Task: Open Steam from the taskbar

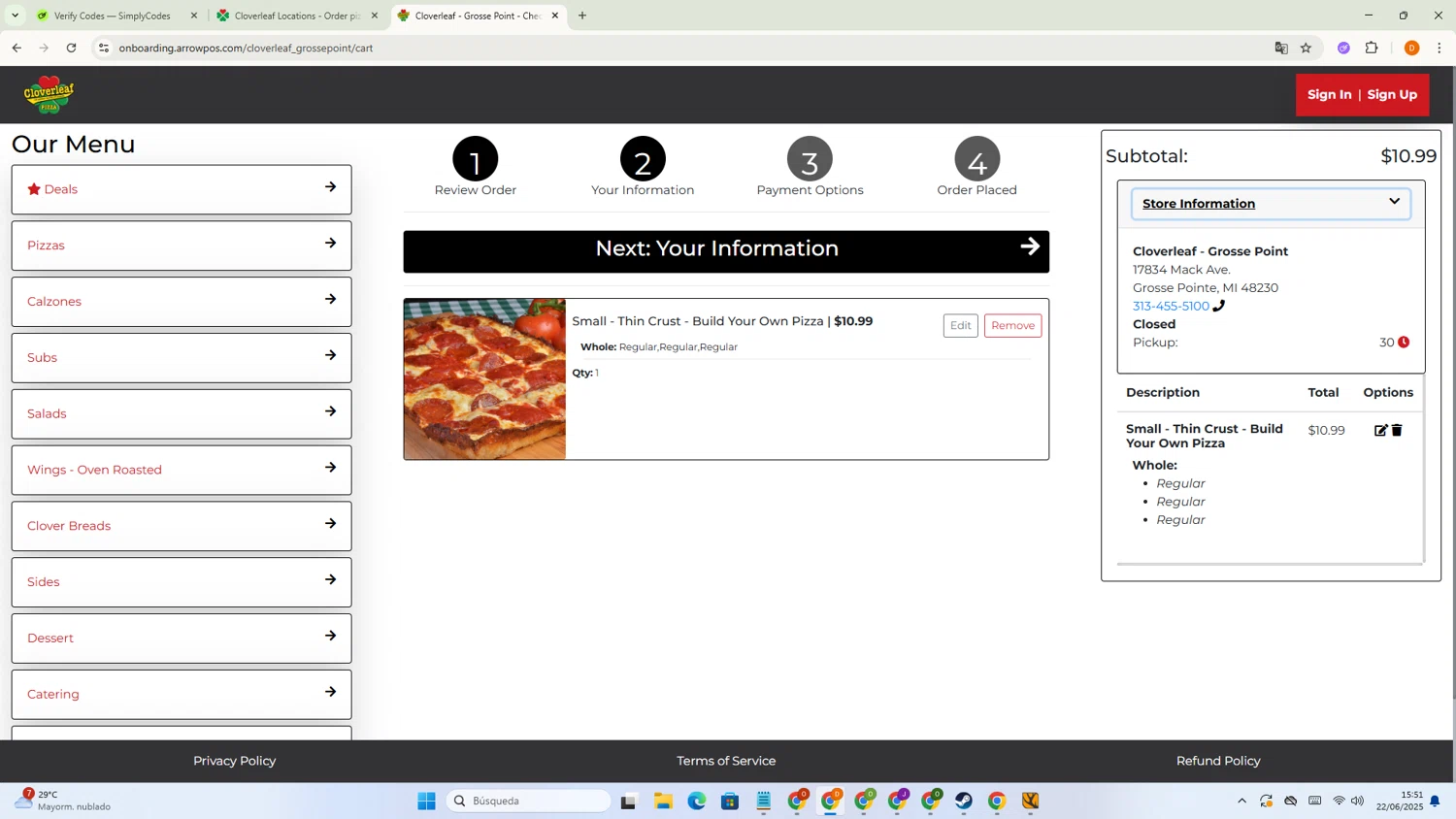Action: click(x=964, y=801)
